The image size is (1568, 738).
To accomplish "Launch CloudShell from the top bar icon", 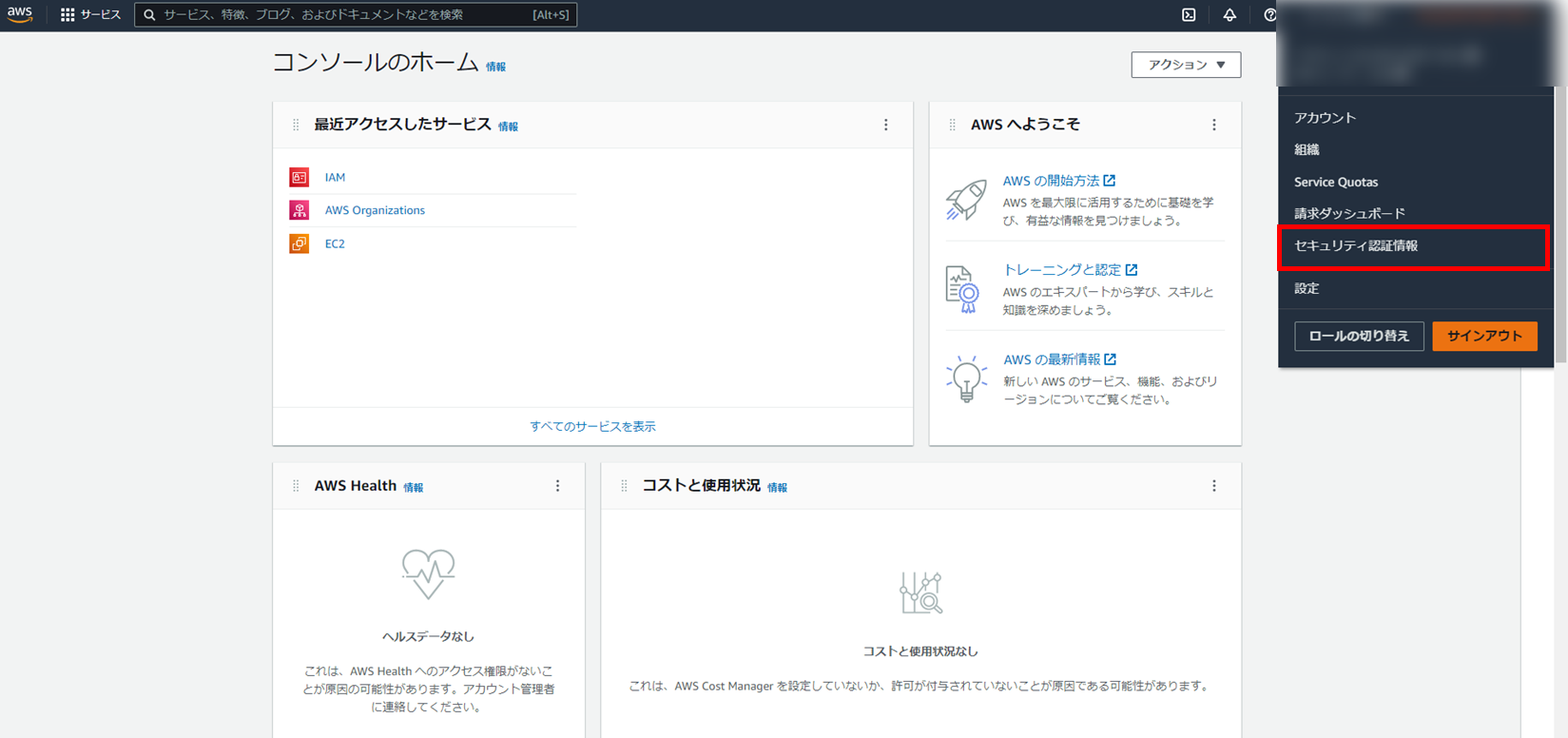I will pos(1189,15).
